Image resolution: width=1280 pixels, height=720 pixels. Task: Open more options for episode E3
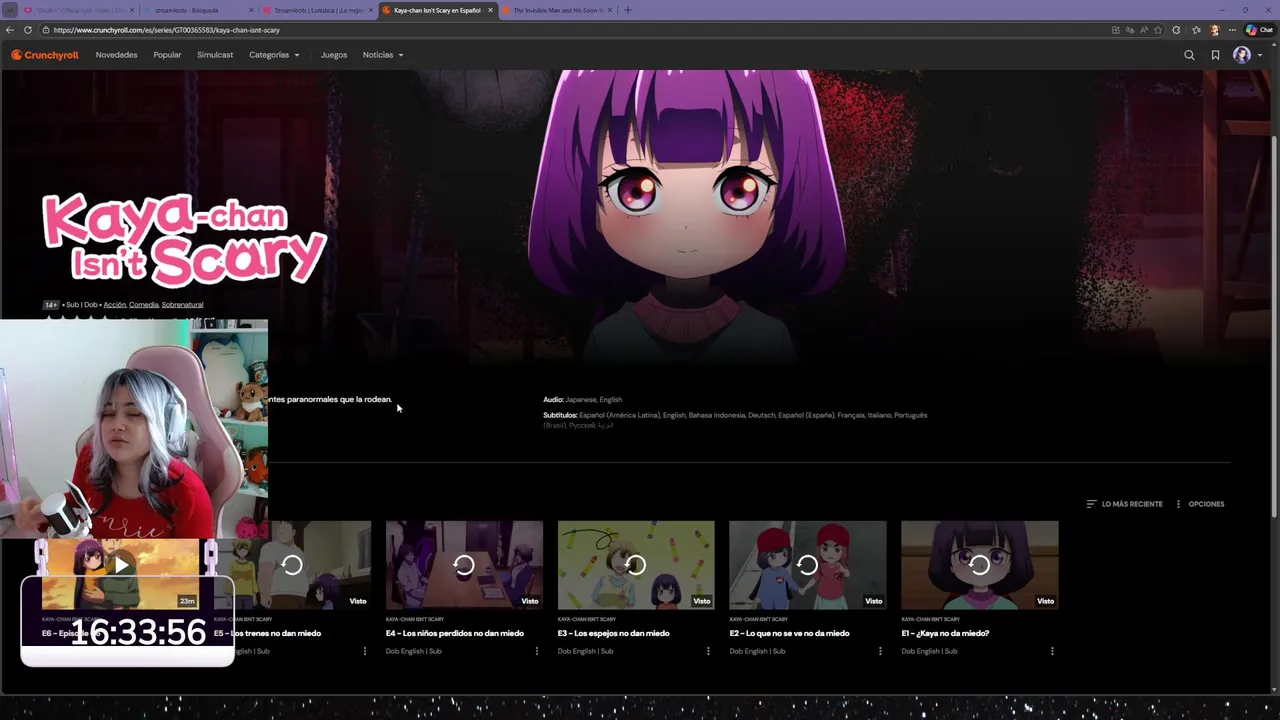click(708, 651)
